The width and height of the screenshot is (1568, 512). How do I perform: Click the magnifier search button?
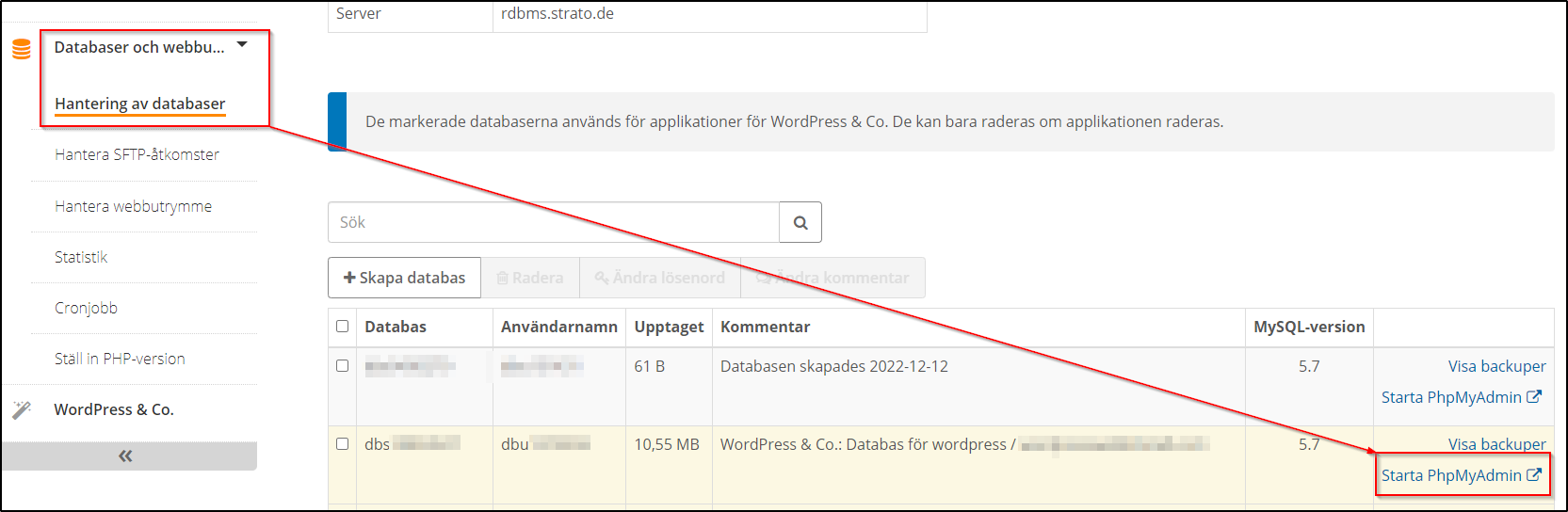[800, 222]
